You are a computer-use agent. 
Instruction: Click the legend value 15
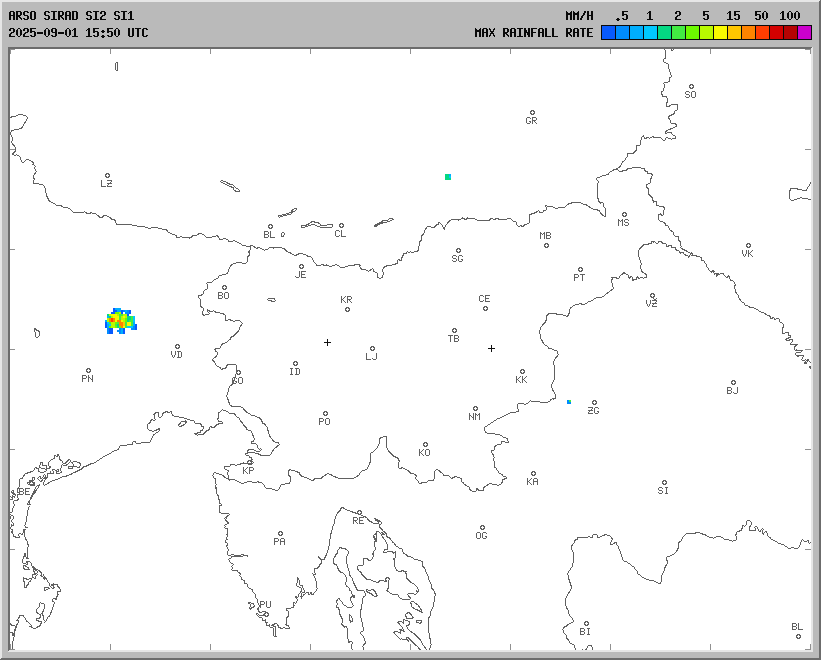pos(733,16)
